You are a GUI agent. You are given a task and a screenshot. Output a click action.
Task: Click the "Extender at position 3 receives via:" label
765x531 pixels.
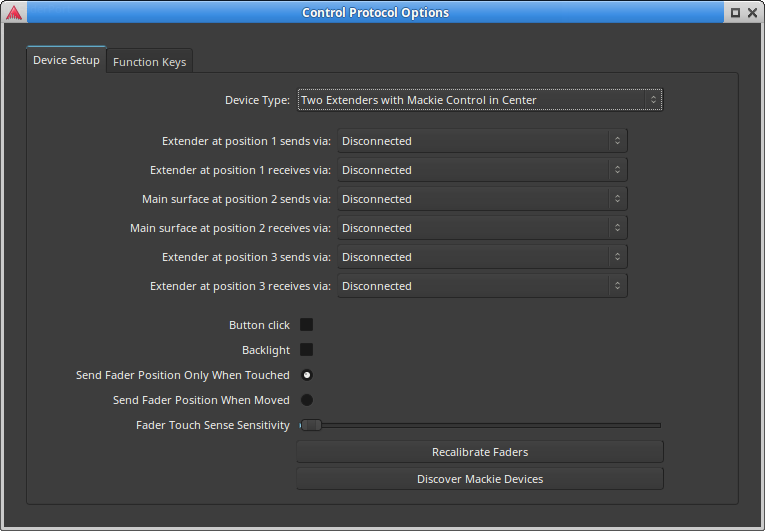click(x=240, y=286)
